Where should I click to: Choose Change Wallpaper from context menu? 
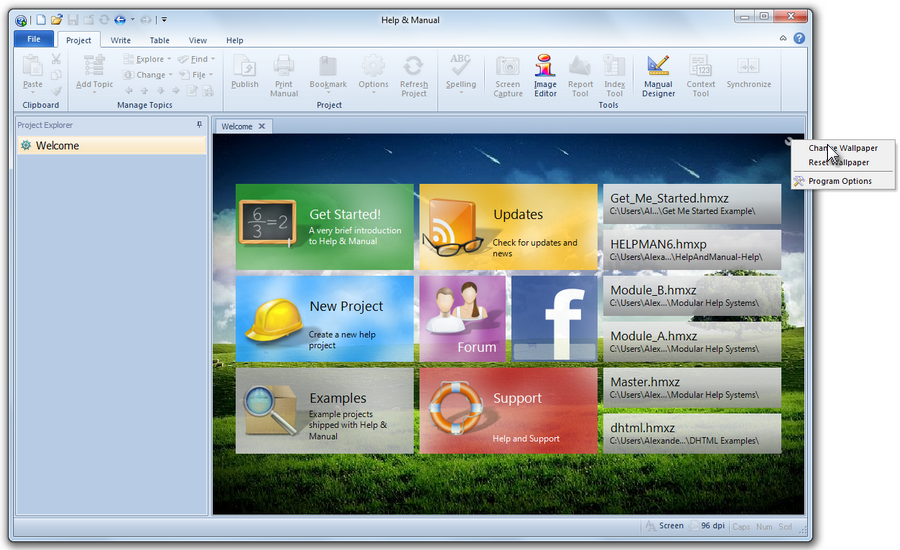pos(843,148)
